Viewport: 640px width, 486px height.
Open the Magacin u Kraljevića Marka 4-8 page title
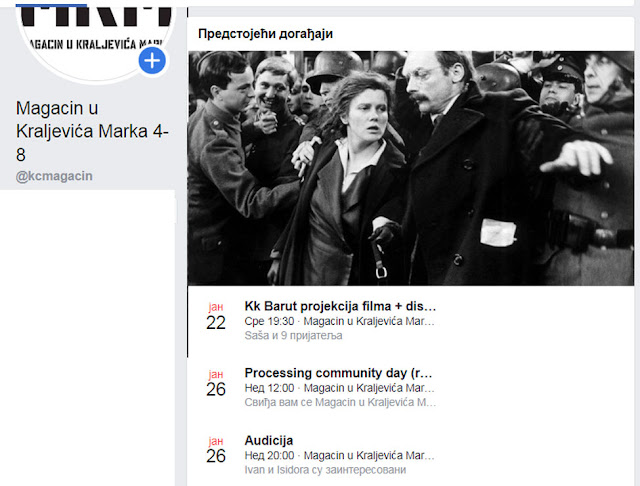pos(92,131)
